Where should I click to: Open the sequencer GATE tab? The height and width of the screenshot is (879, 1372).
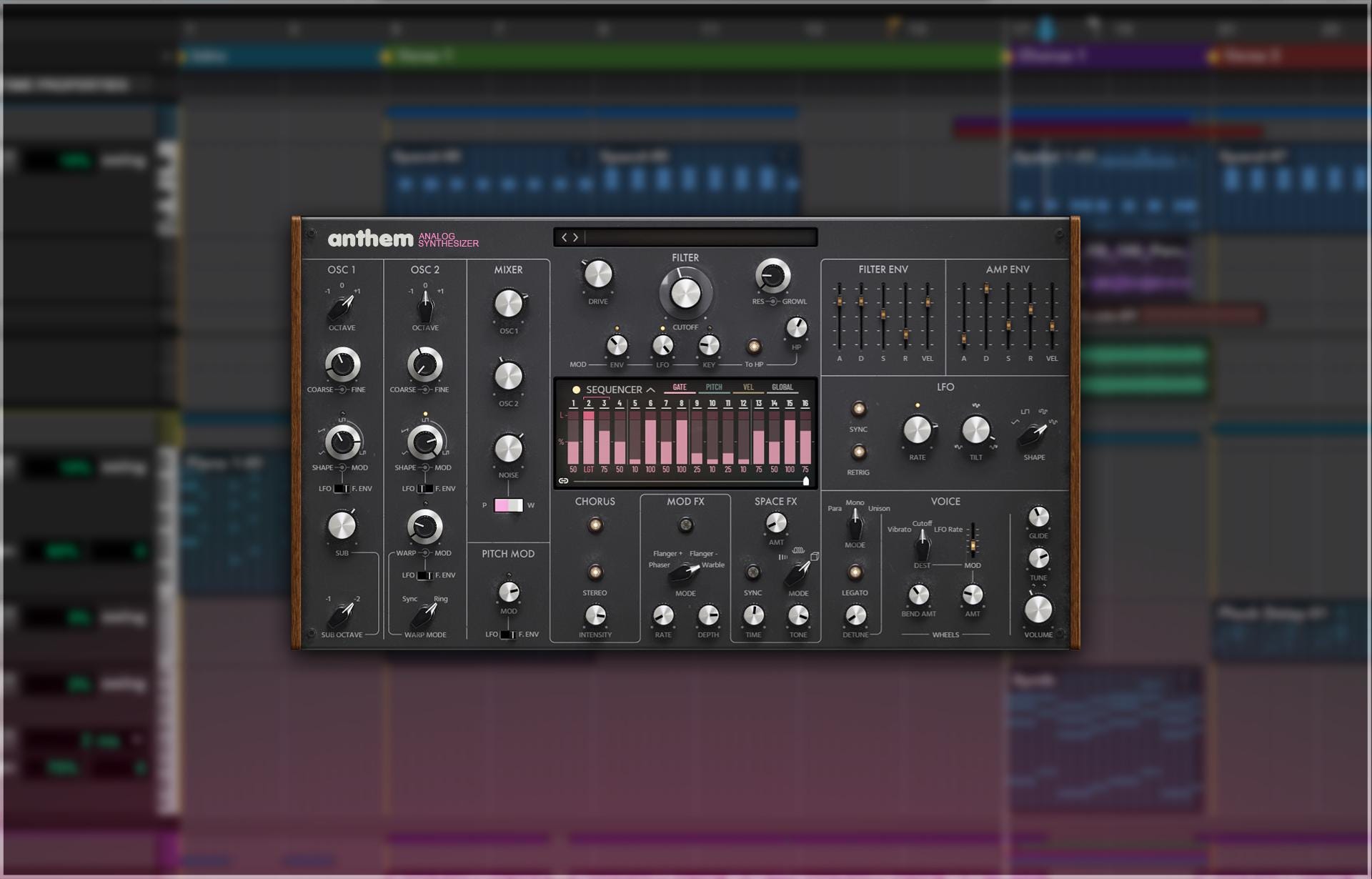(x=680, y=388)
